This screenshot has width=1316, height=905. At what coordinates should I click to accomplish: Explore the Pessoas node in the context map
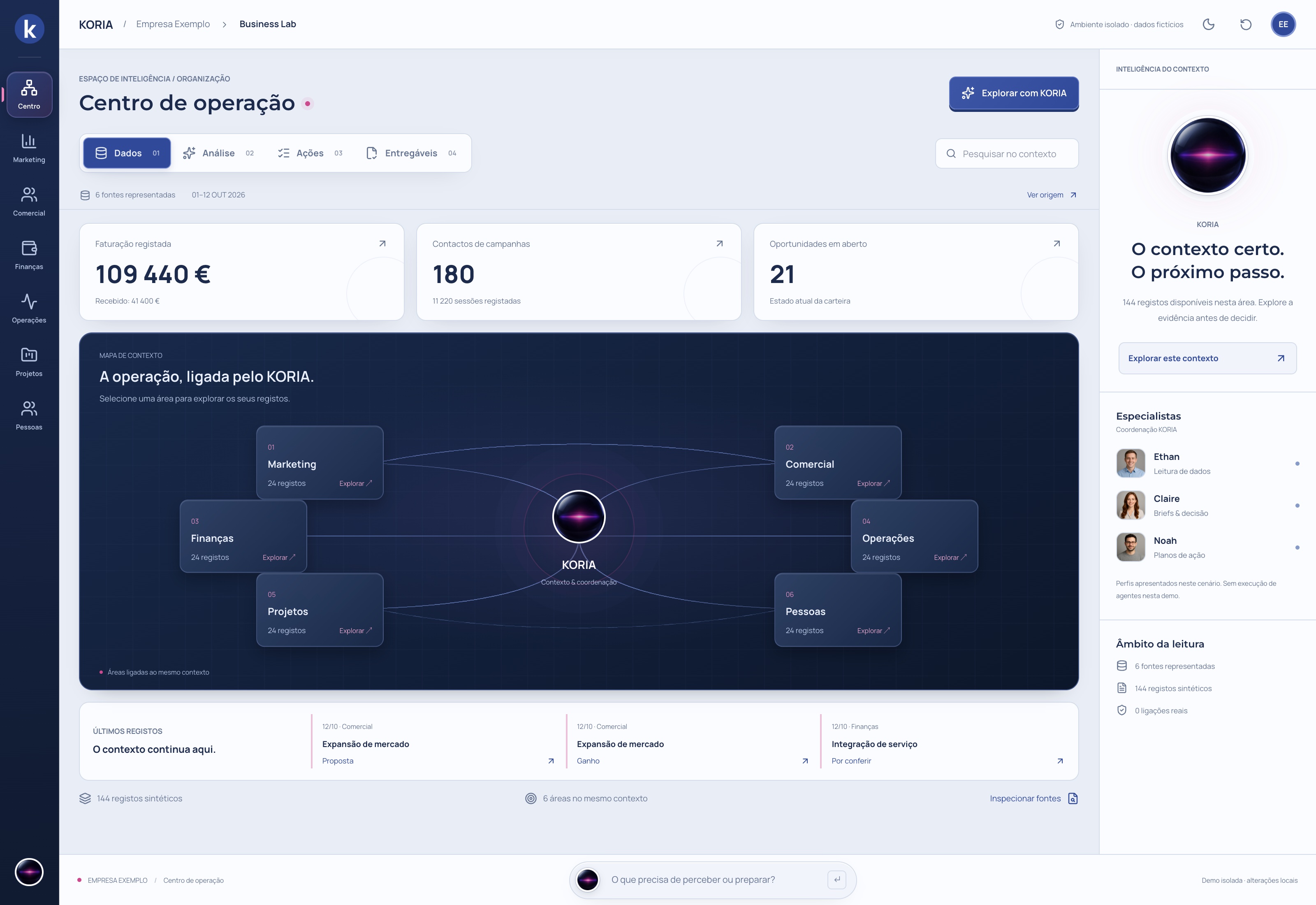(838, 610)
